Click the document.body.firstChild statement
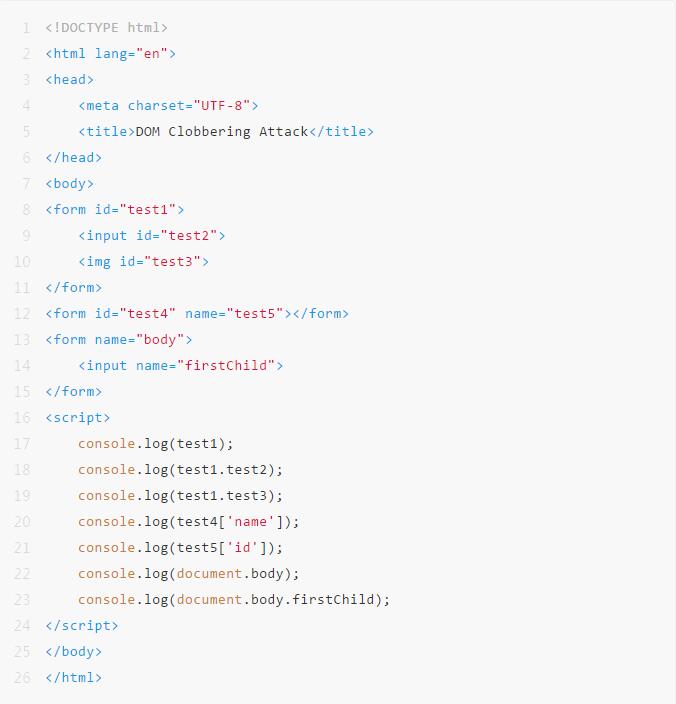The height and width of the screenshot is (704, 676). [x=234, y=600]
